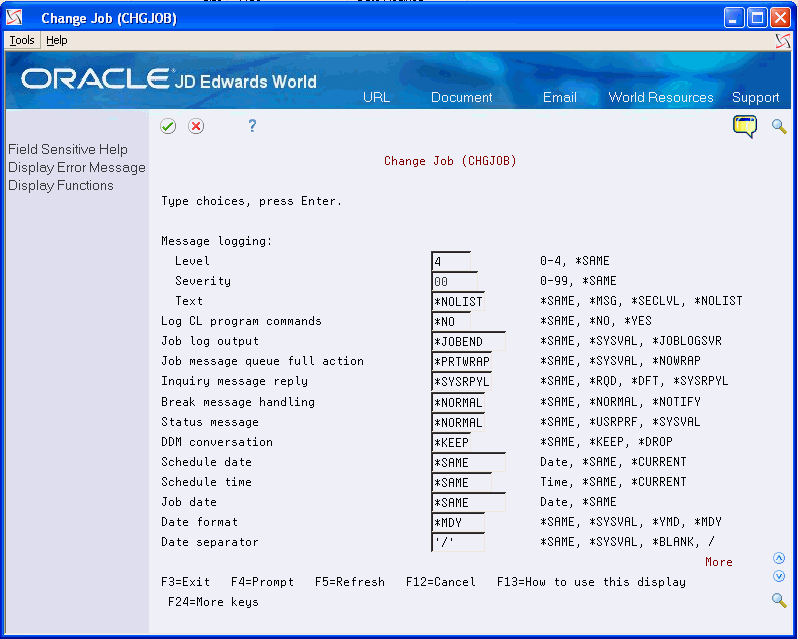Click the '0-99, *SAME' choices text
This screenshot has width=798, height=639.
click(578, 281)
